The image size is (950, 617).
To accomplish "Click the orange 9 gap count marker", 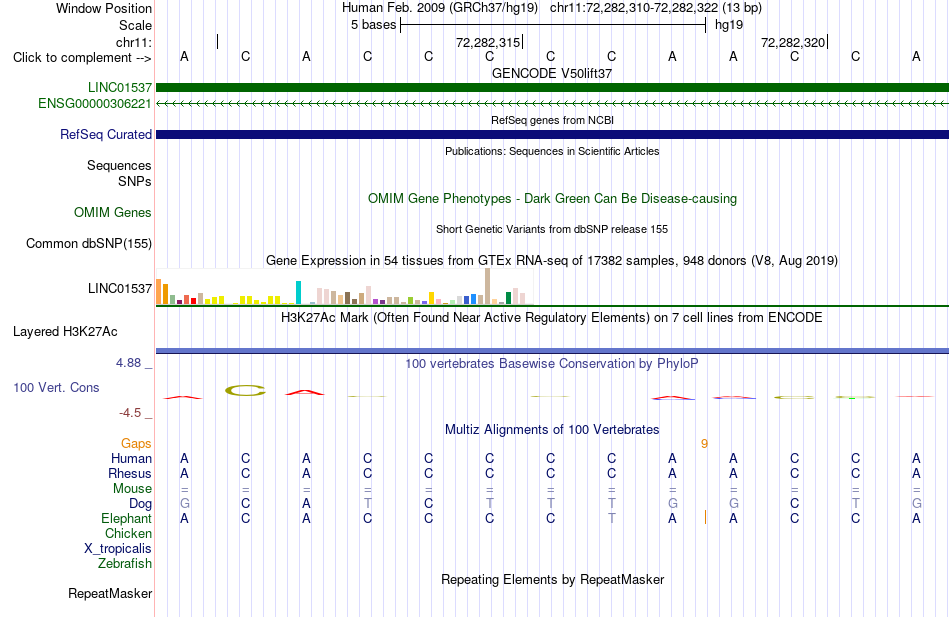I will pos(705,444).
